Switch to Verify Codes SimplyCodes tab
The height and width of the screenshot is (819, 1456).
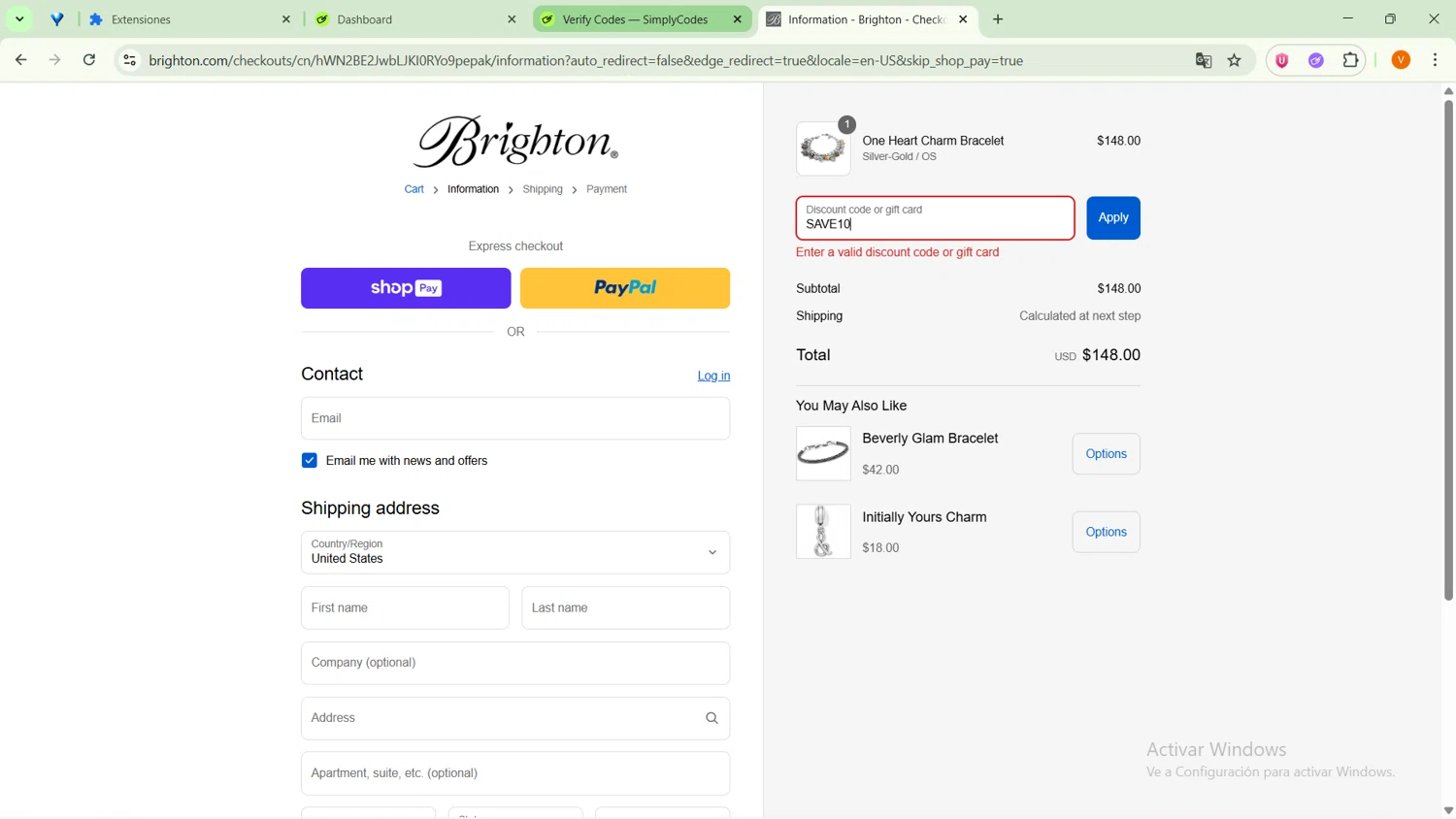642,19
